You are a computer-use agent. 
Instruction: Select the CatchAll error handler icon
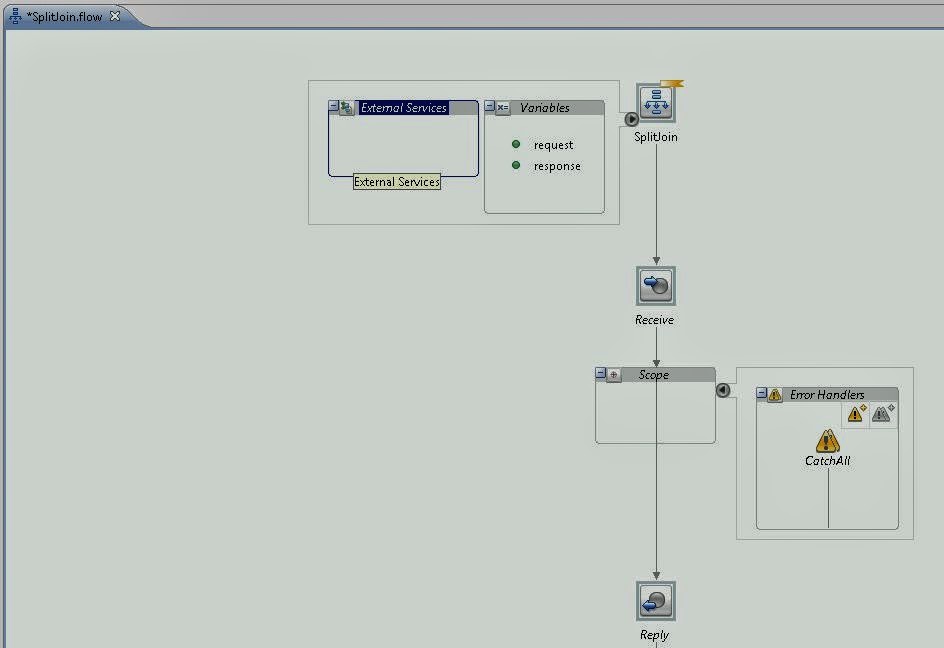[828, 441]
